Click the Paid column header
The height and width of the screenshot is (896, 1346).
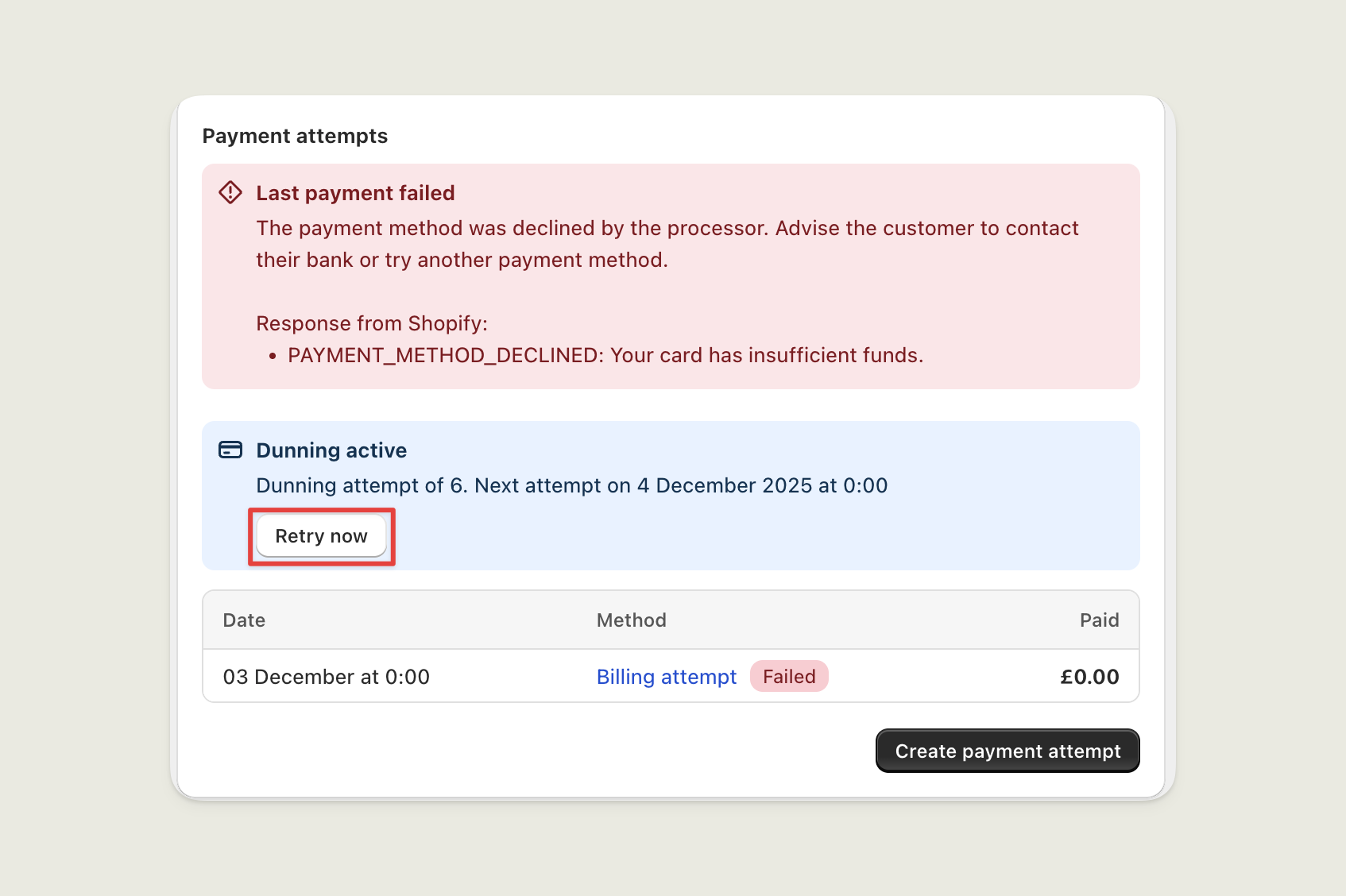pyautogui.click(x=1099, y=620)
